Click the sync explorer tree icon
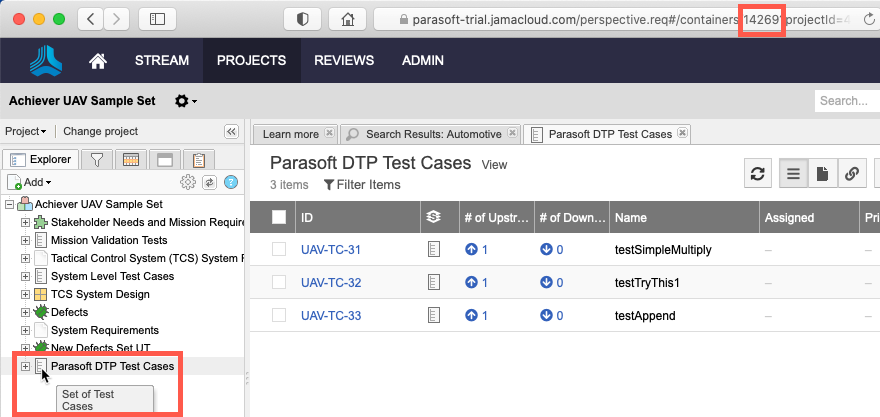This screenshot has height=417, width=880. click(x=209, y=182)
